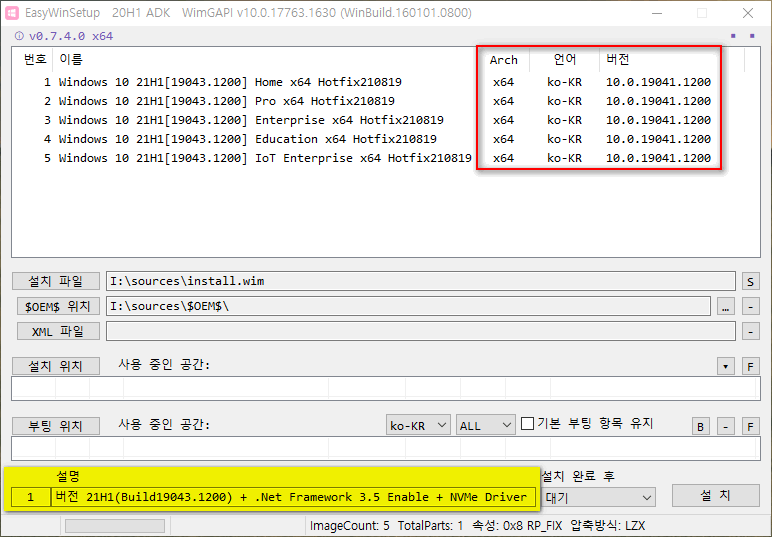
Task: Open the 설치 파일 button
Action: (x=56, y=282)
